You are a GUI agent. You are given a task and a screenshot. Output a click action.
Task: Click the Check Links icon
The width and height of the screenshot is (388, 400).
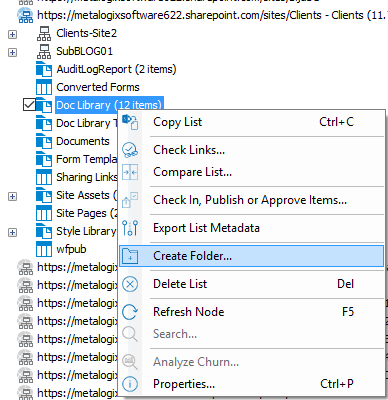[130, 150]
